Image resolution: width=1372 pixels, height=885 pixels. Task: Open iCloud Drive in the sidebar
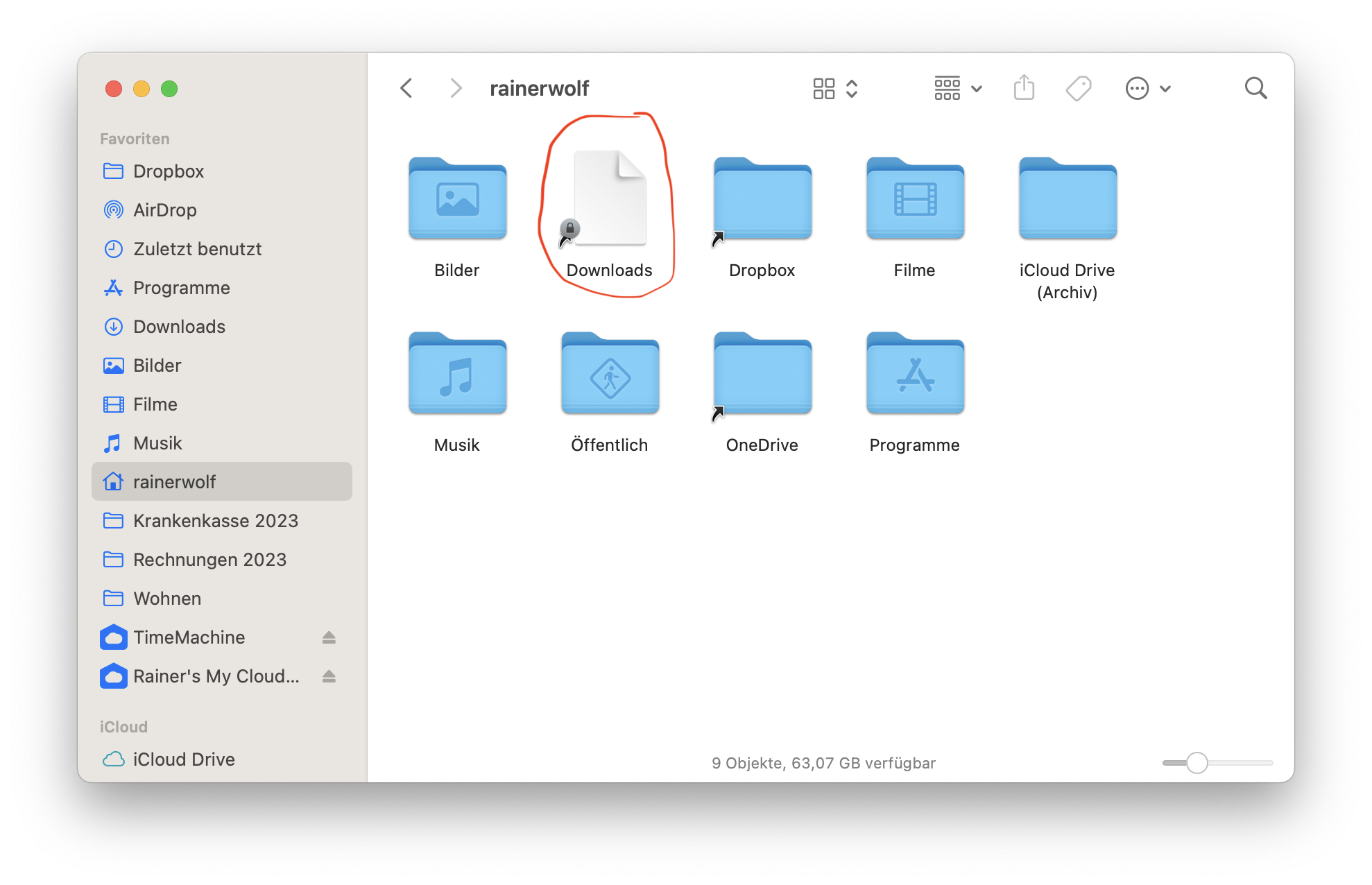184,759
